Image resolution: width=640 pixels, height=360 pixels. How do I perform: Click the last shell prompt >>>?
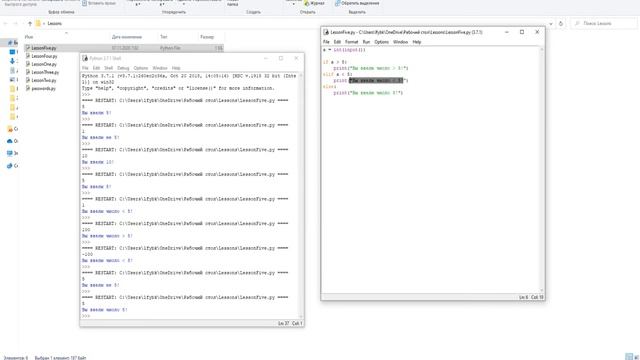(x=86, y=316)
